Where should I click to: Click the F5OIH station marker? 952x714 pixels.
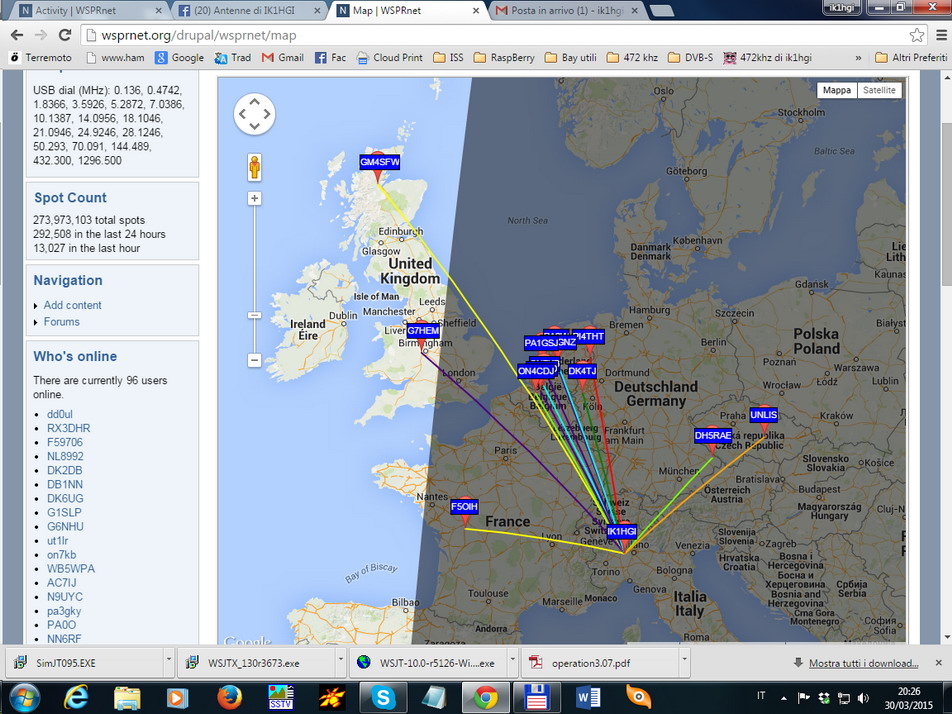point(464,507)
